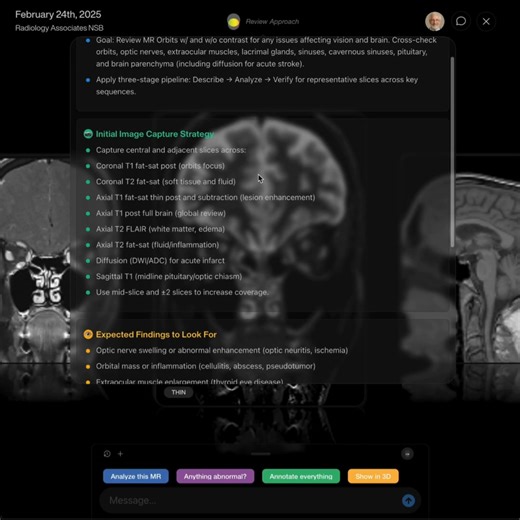Click Sagittal T1 midline pituitary line
The height and width of the screenshot is (520, 520).
pyautogui.click(x=169, y=276)
